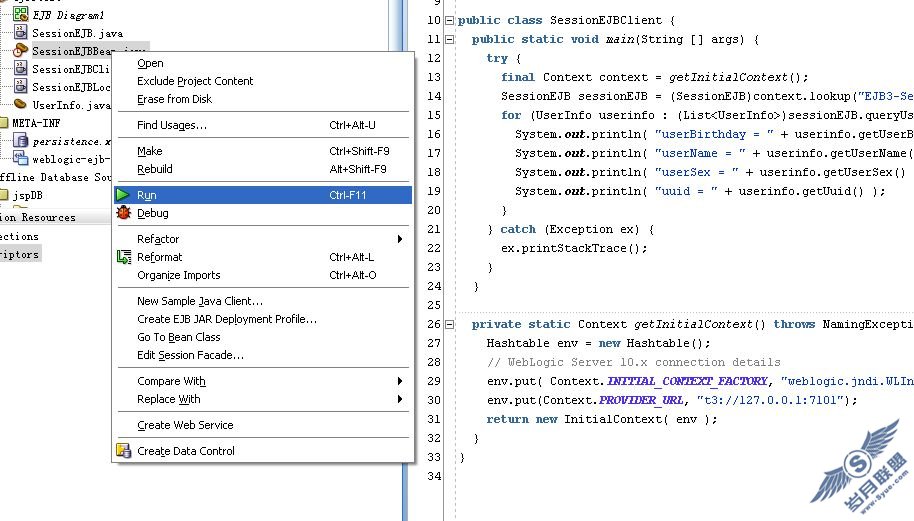Image resolution: width=914 pixels, height=521 pixels.
Task: Open the Application Resources panel header
Action: [55, 217]
